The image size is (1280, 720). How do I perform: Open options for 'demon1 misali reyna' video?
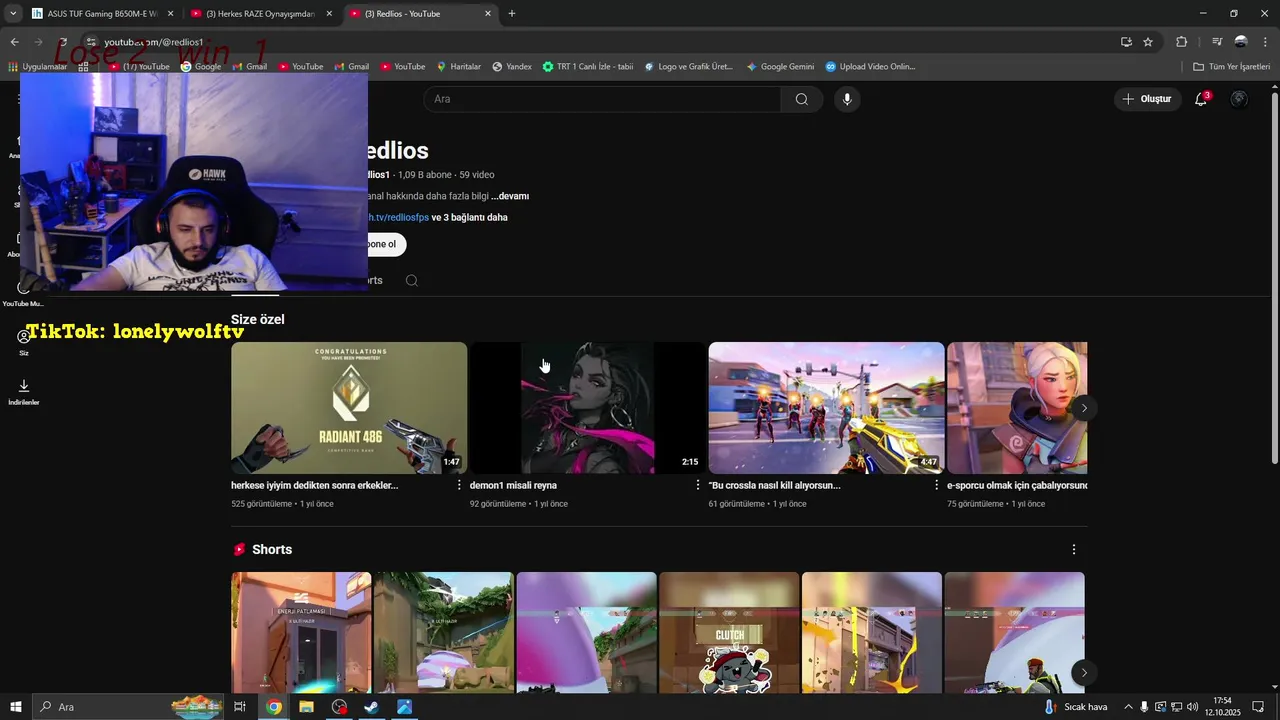tap(698, 485)
